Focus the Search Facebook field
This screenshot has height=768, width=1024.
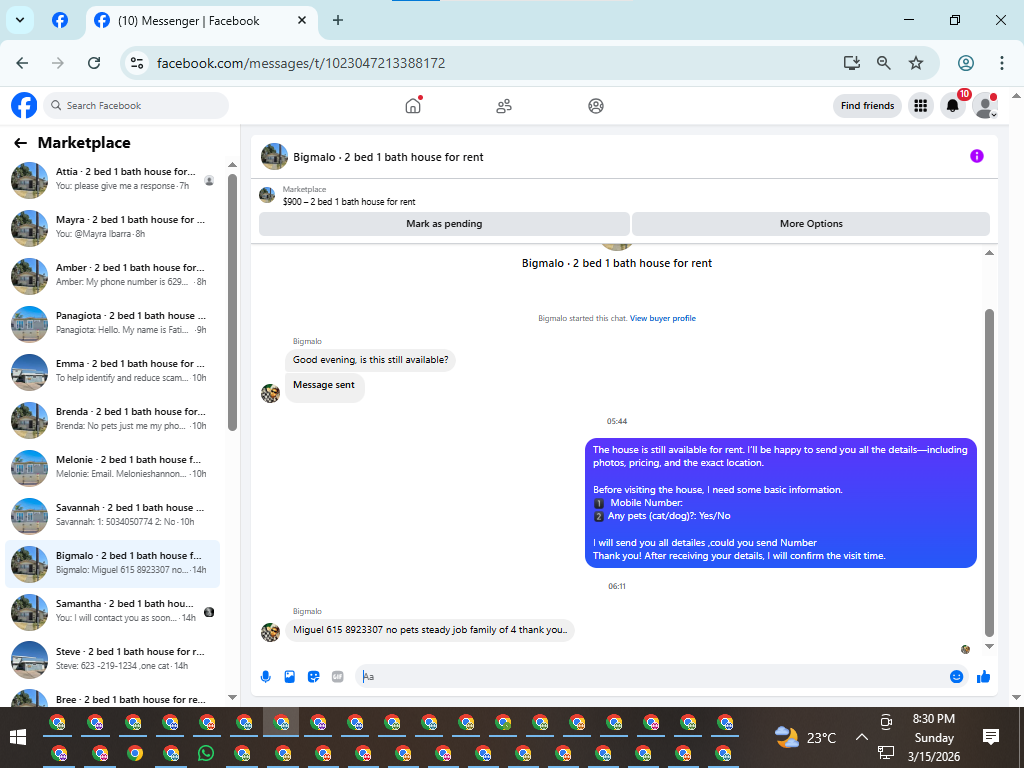(136, 106)
